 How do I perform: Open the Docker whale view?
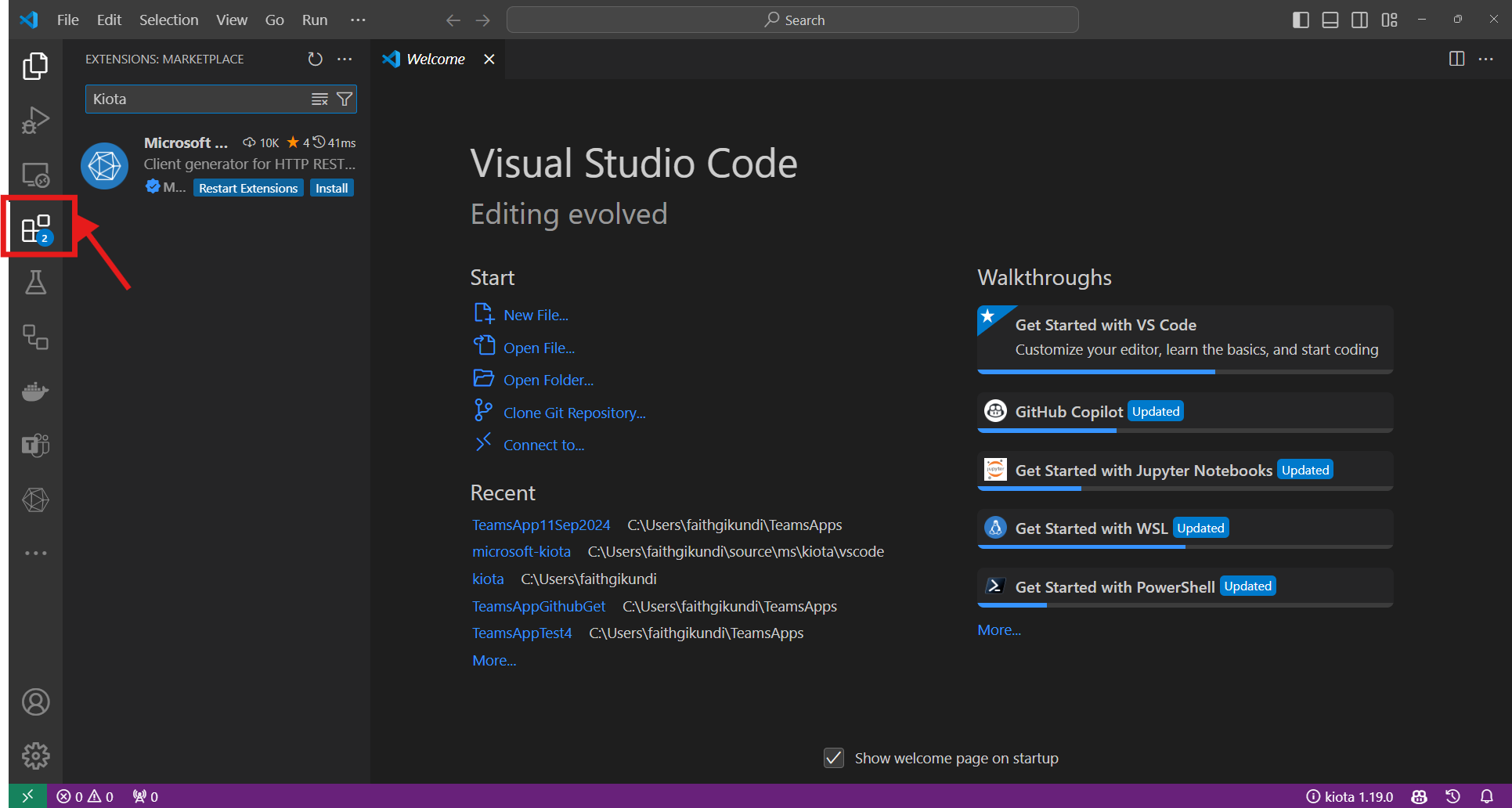35,391
